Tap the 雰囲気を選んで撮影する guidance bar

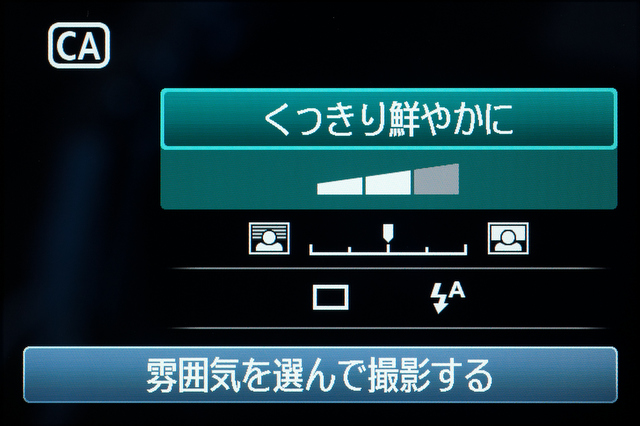click(320, 375)
